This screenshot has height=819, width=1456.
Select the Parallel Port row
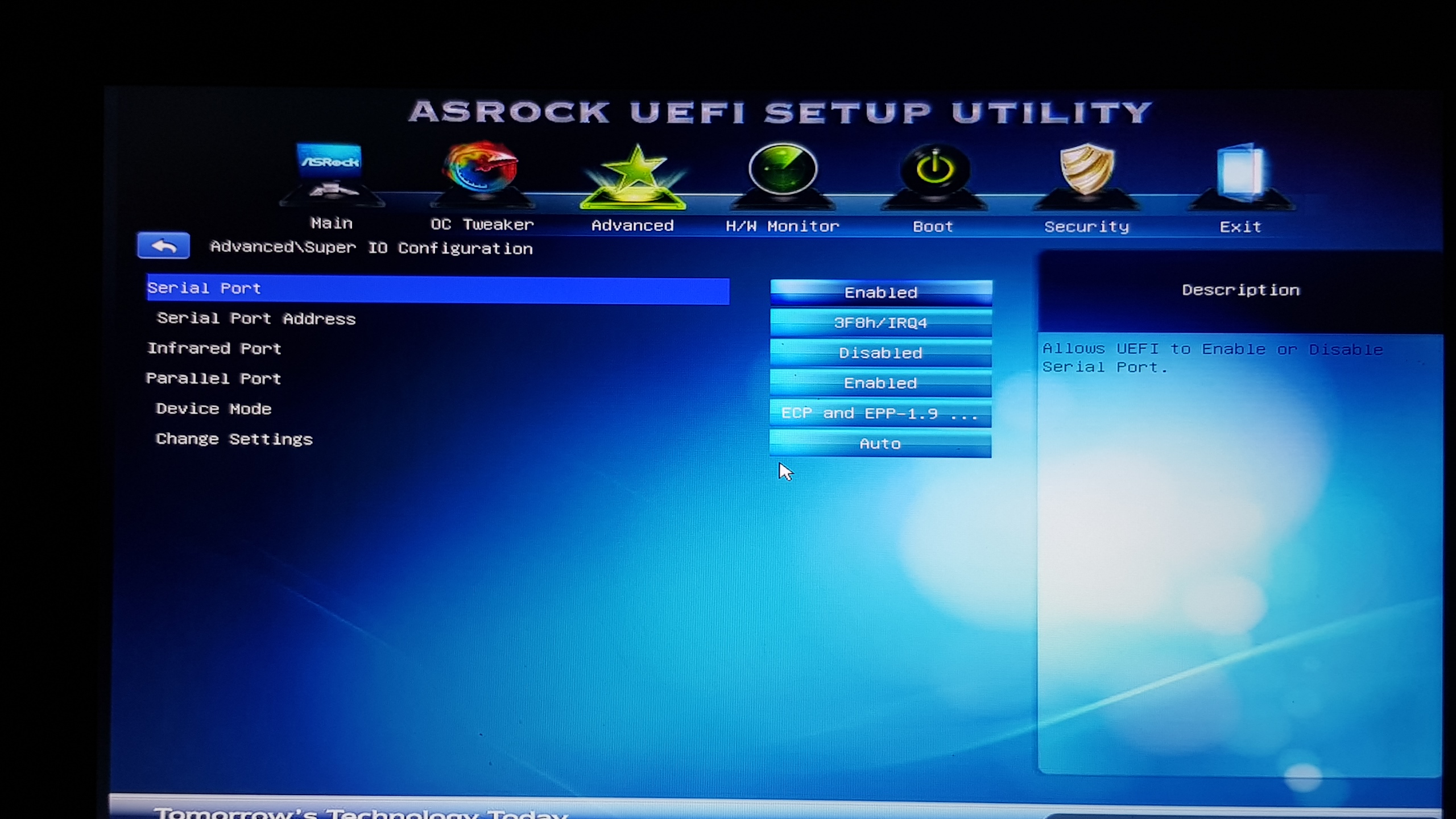pyautogui.click(x=213, y=379)
